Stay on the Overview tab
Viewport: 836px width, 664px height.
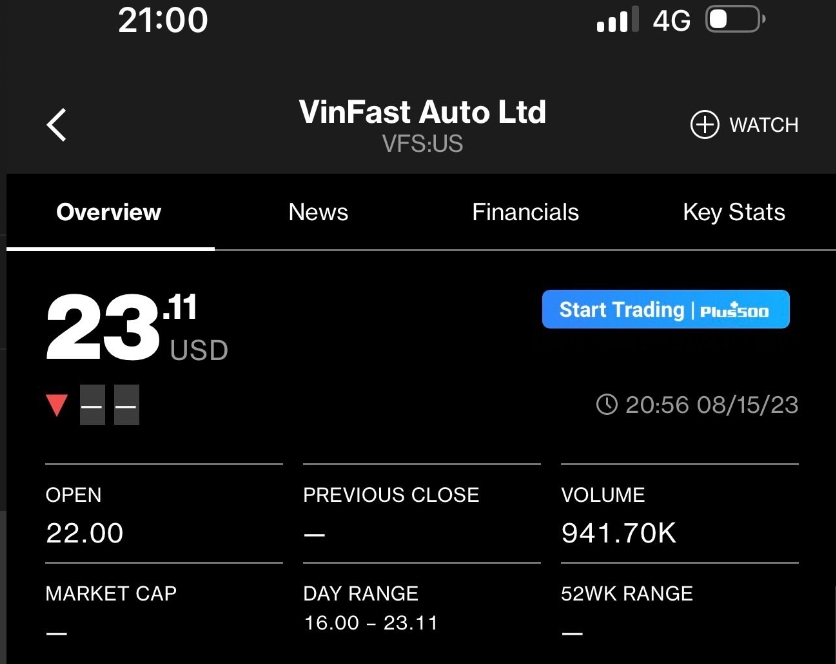click(108, 211)
